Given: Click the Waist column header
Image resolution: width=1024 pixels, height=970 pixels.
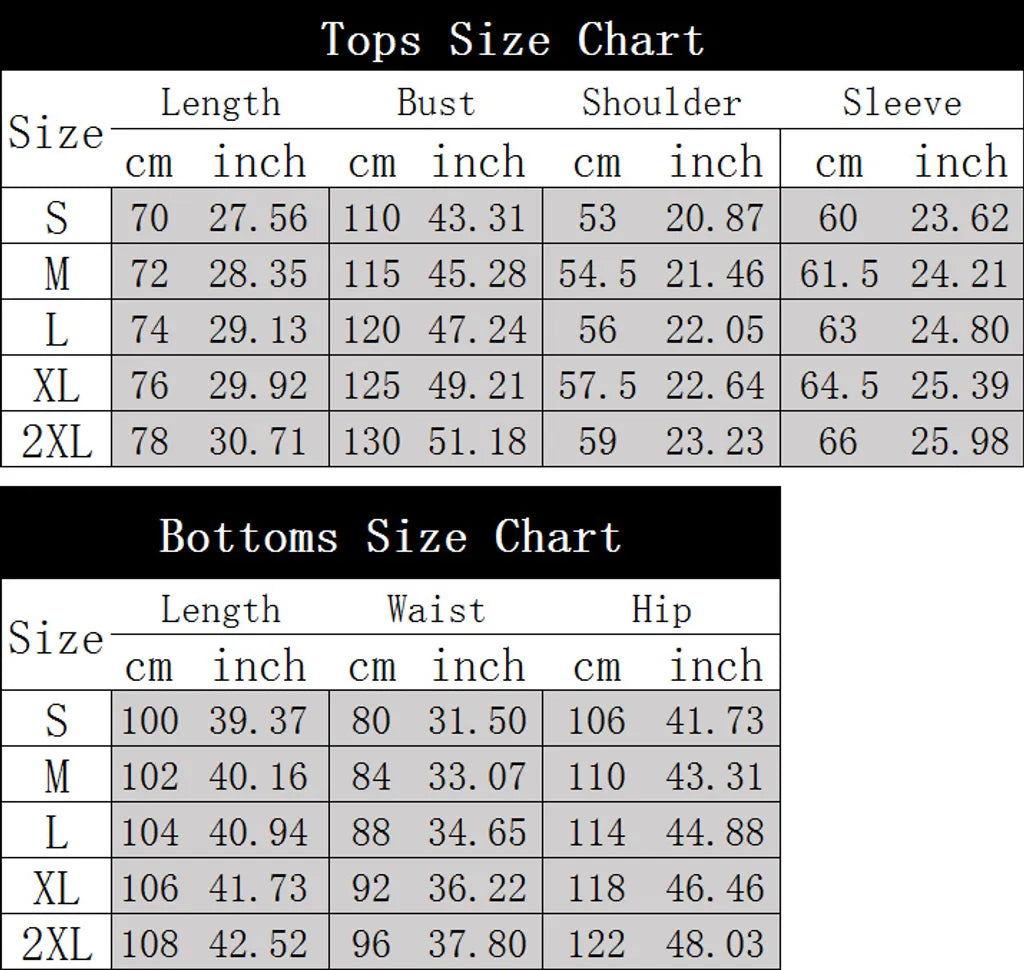Looking at the screenshot, I should pyautogui.click(x=436, y=609).
